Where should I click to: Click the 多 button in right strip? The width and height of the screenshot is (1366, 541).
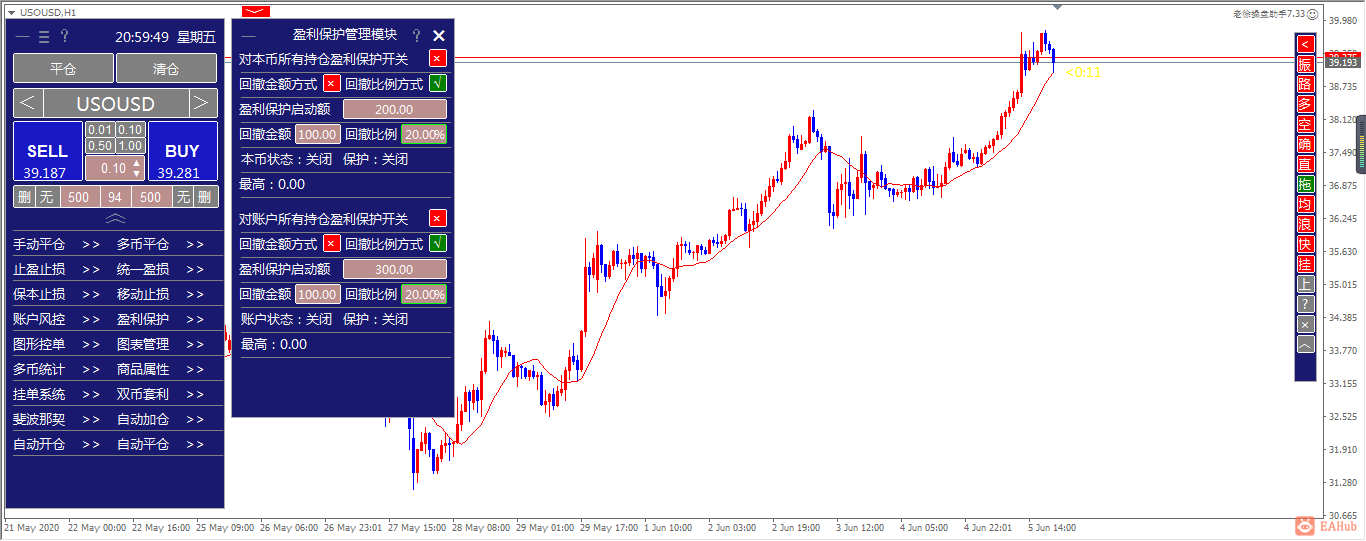[x=1305, y=104]
